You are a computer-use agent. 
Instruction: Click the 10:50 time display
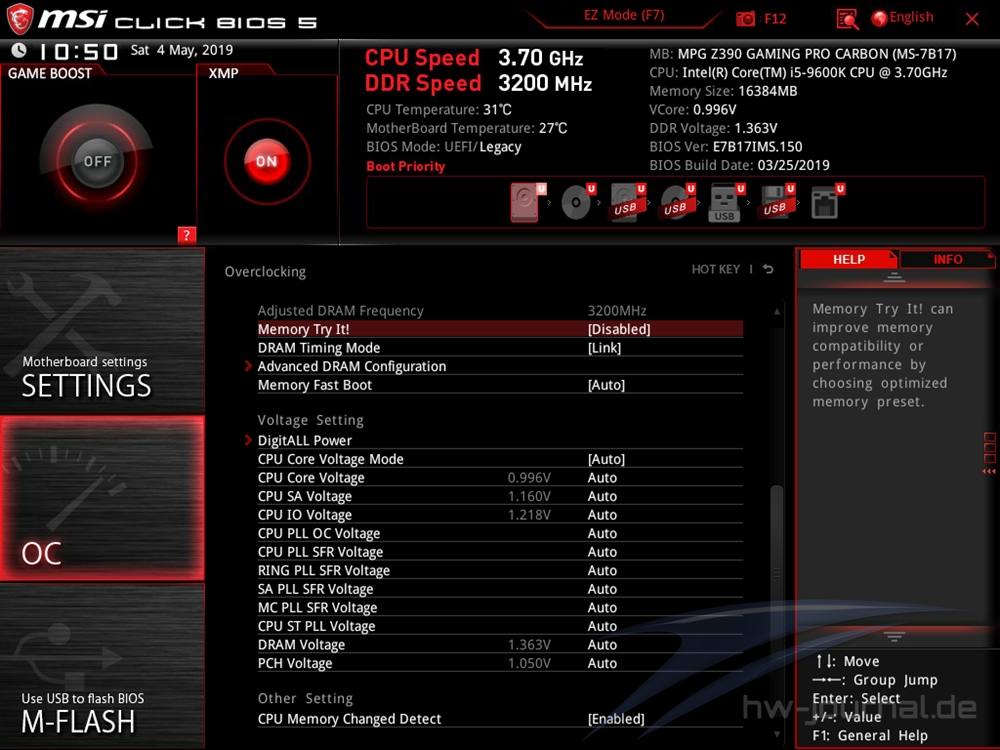pyautogui.click(x=78, y=51)
